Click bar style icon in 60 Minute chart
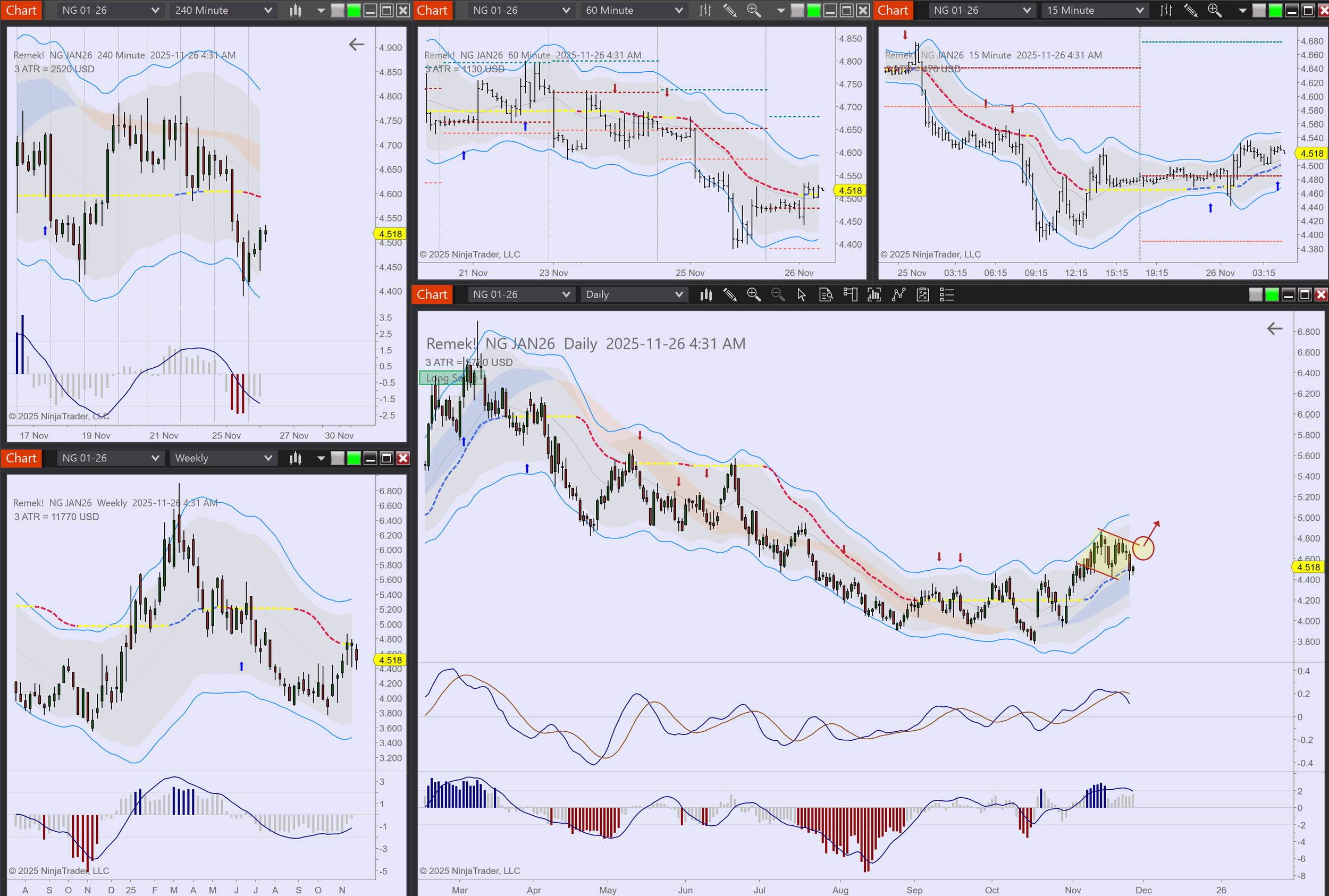The width and height of the screenshot is (1329, 896). 705,10
